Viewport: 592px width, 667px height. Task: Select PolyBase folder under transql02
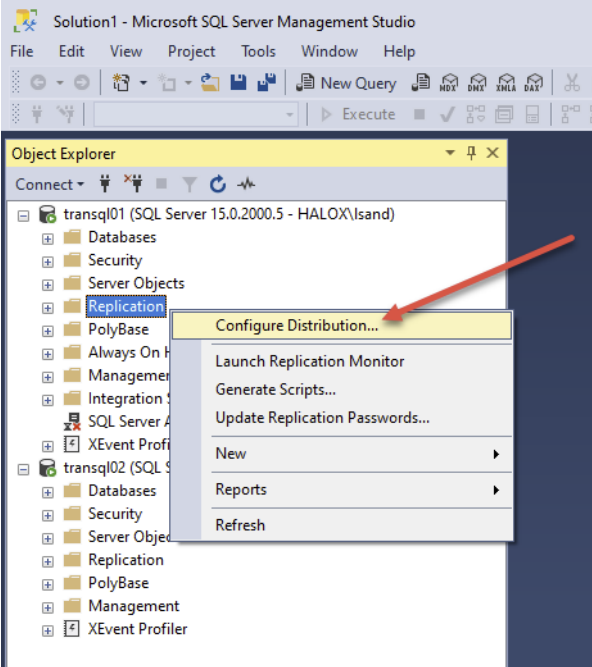(x=118, y=583)
